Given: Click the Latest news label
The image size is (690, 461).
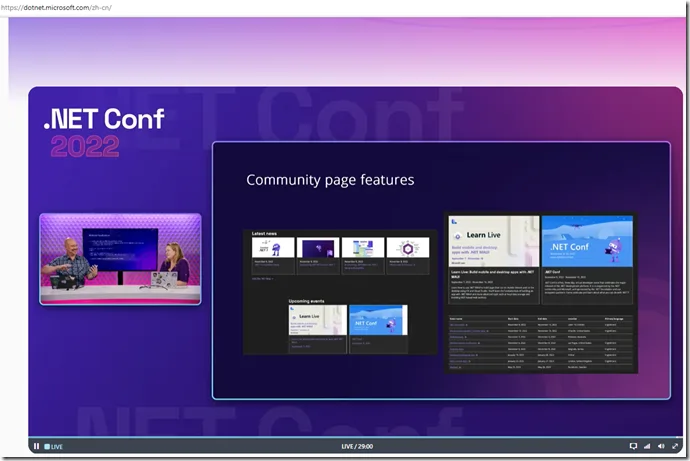Looking at the screenshot, I should 264,234.
